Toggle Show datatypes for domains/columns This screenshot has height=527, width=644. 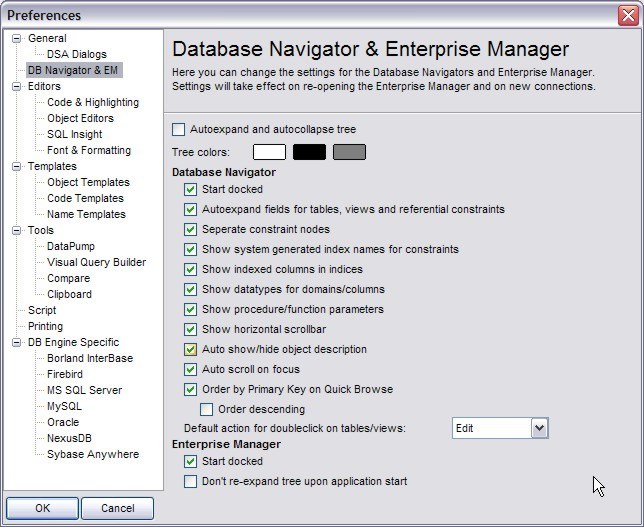tap(190, 290)
